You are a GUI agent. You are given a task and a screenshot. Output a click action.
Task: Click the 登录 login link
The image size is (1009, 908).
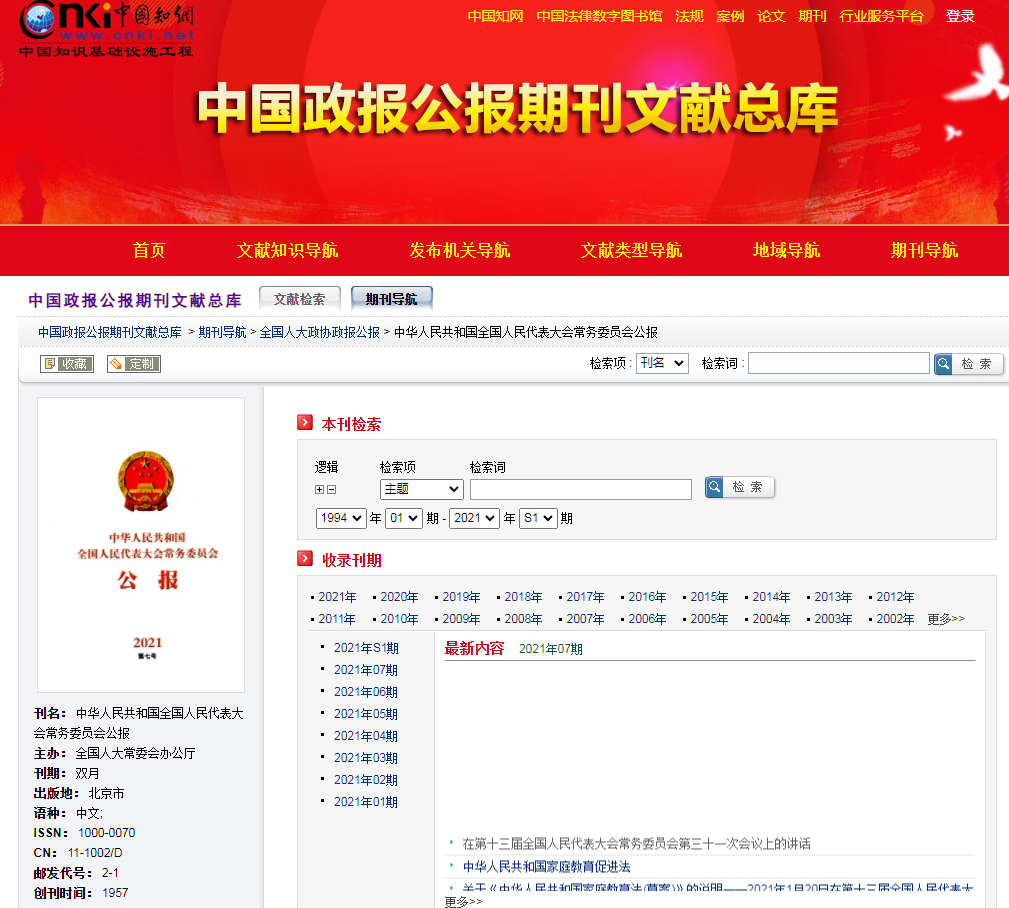[x=960, y=16]
